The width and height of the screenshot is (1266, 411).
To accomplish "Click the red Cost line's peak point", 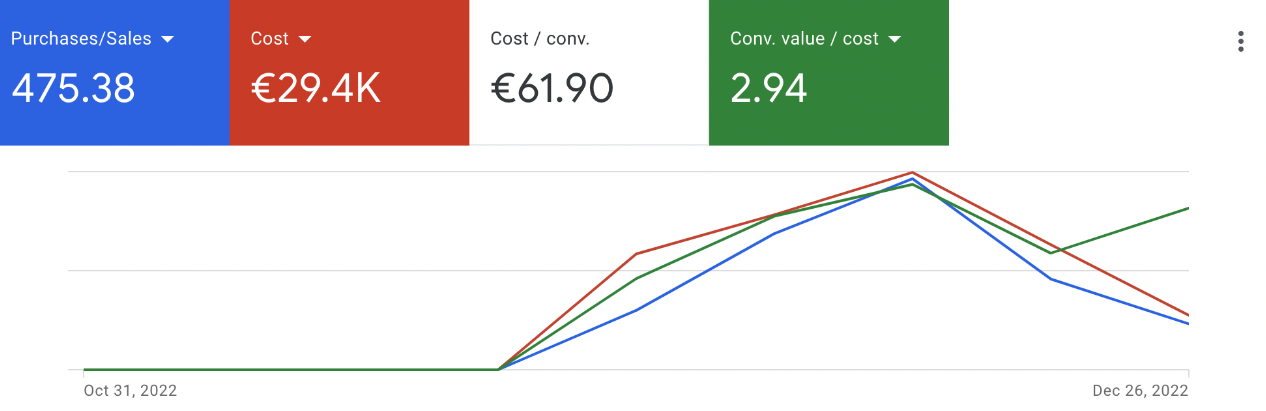I will [913, 172].
